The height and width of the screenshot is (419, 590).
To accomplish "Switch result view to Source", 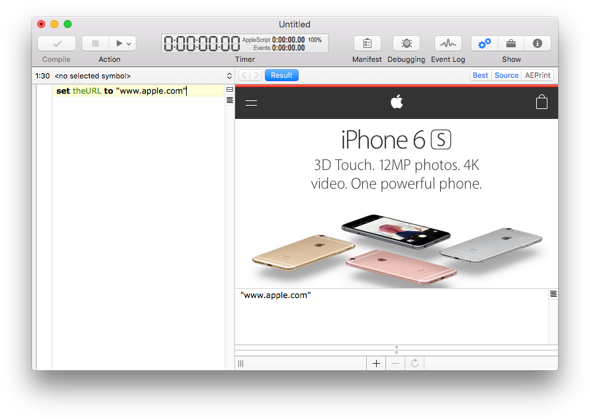I will (506, 75).
